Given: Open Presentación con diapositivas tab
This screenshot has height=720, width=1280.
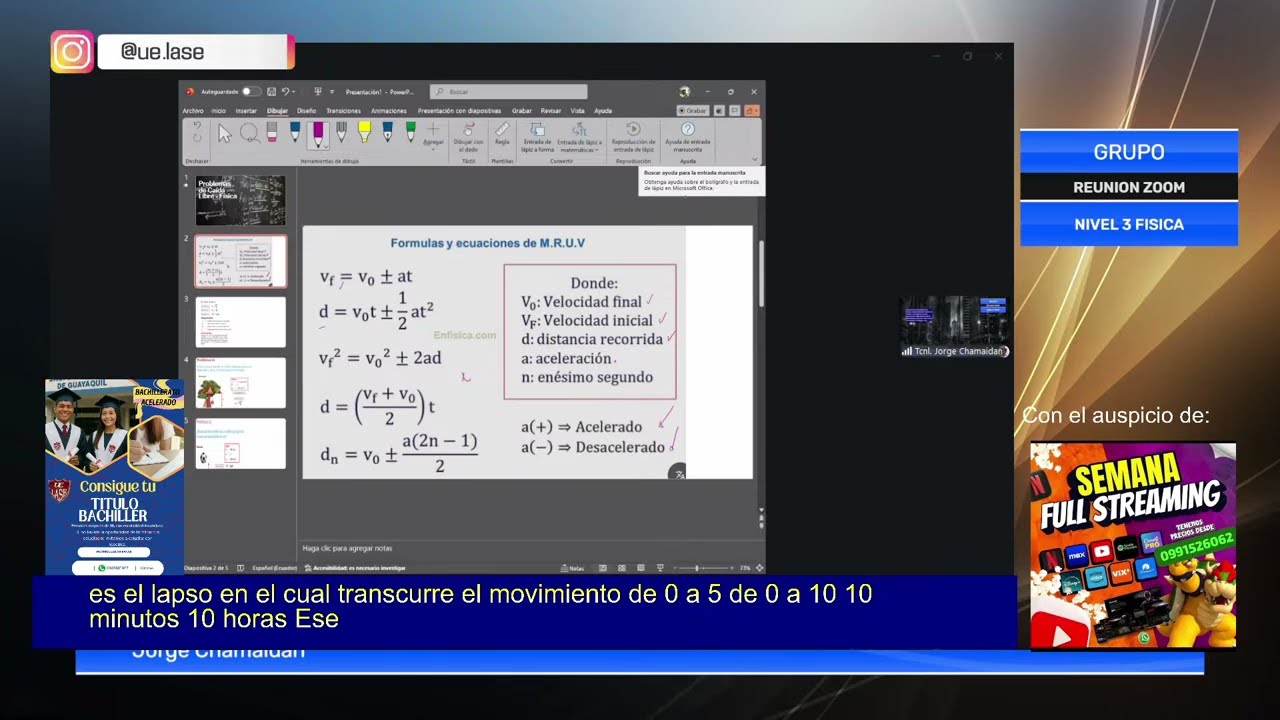Looking at the screenshot, I should point(459,111).
